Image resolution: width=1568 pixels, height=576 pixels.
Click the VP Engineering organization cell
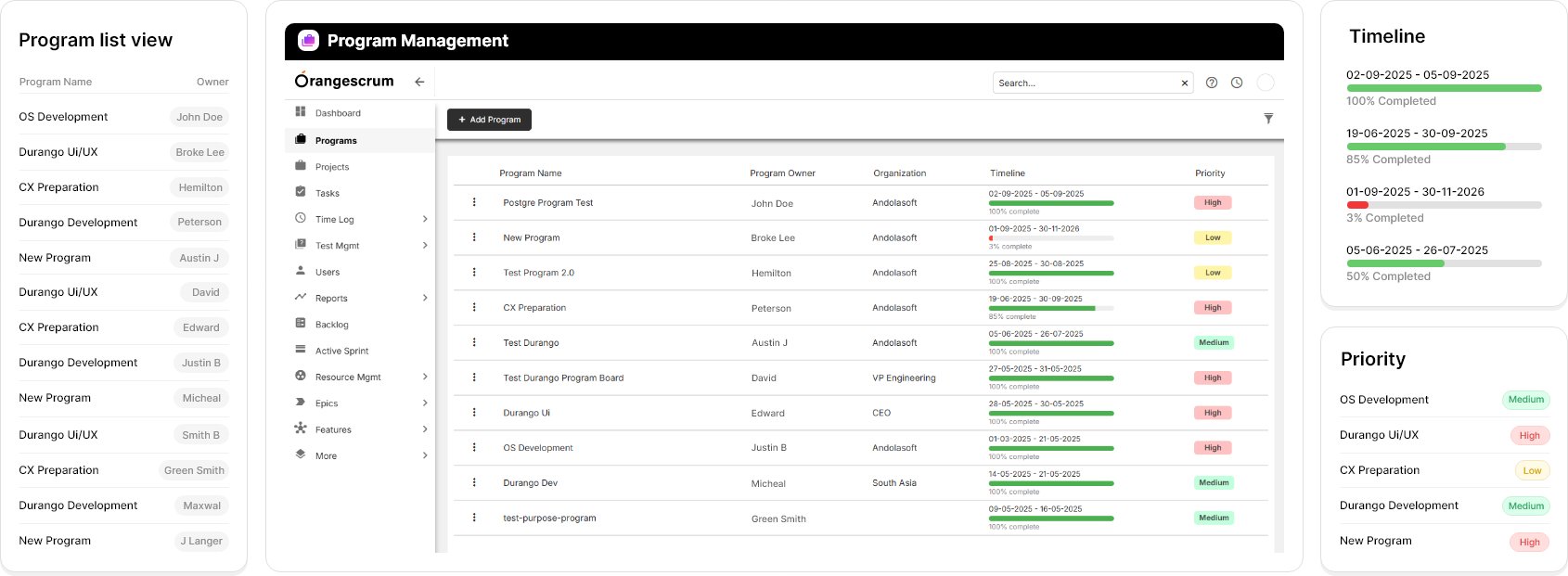[904, 378]
